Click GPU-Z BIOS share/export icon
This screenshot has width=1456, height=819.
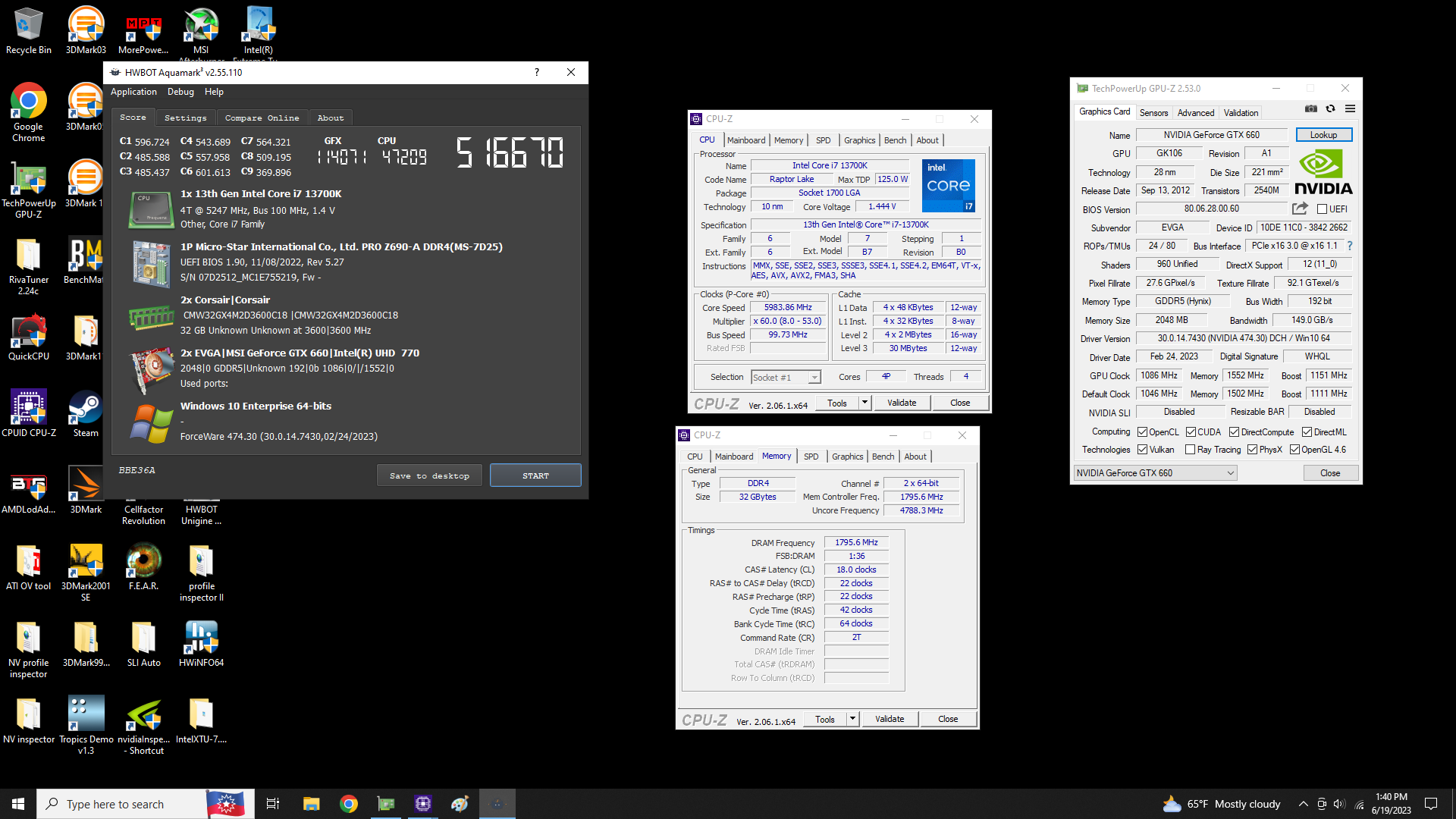point(1300,209)
